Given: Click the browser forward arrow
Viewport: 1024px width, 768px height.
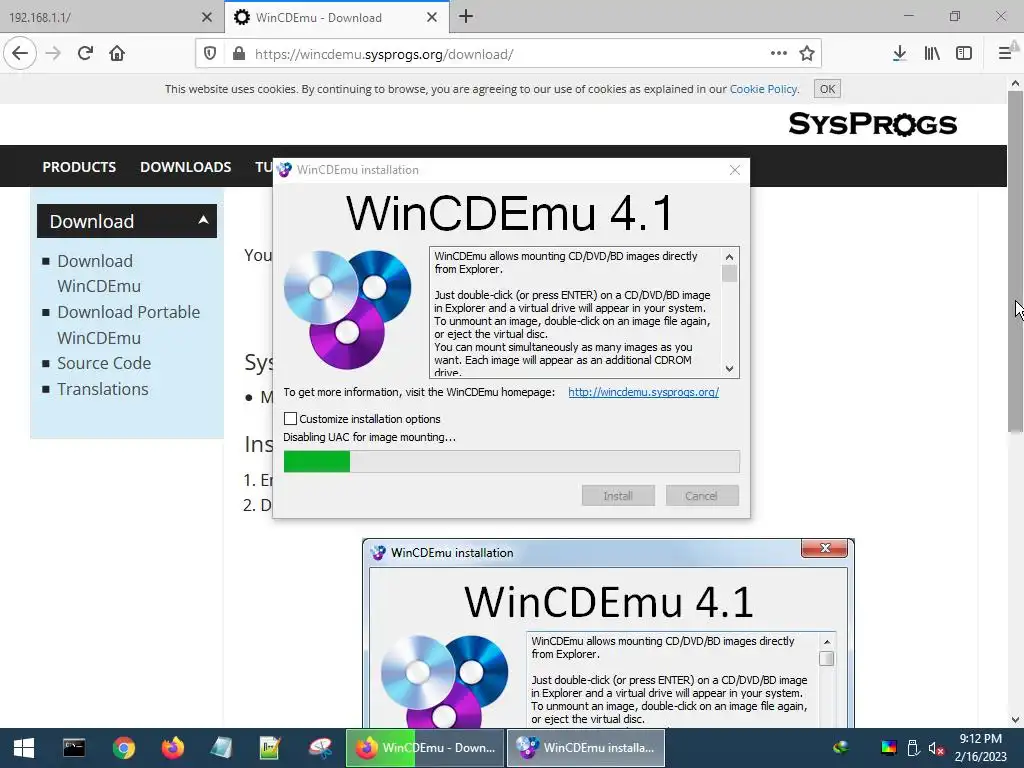Looking at the screenshot, I should tap(53, 54).
